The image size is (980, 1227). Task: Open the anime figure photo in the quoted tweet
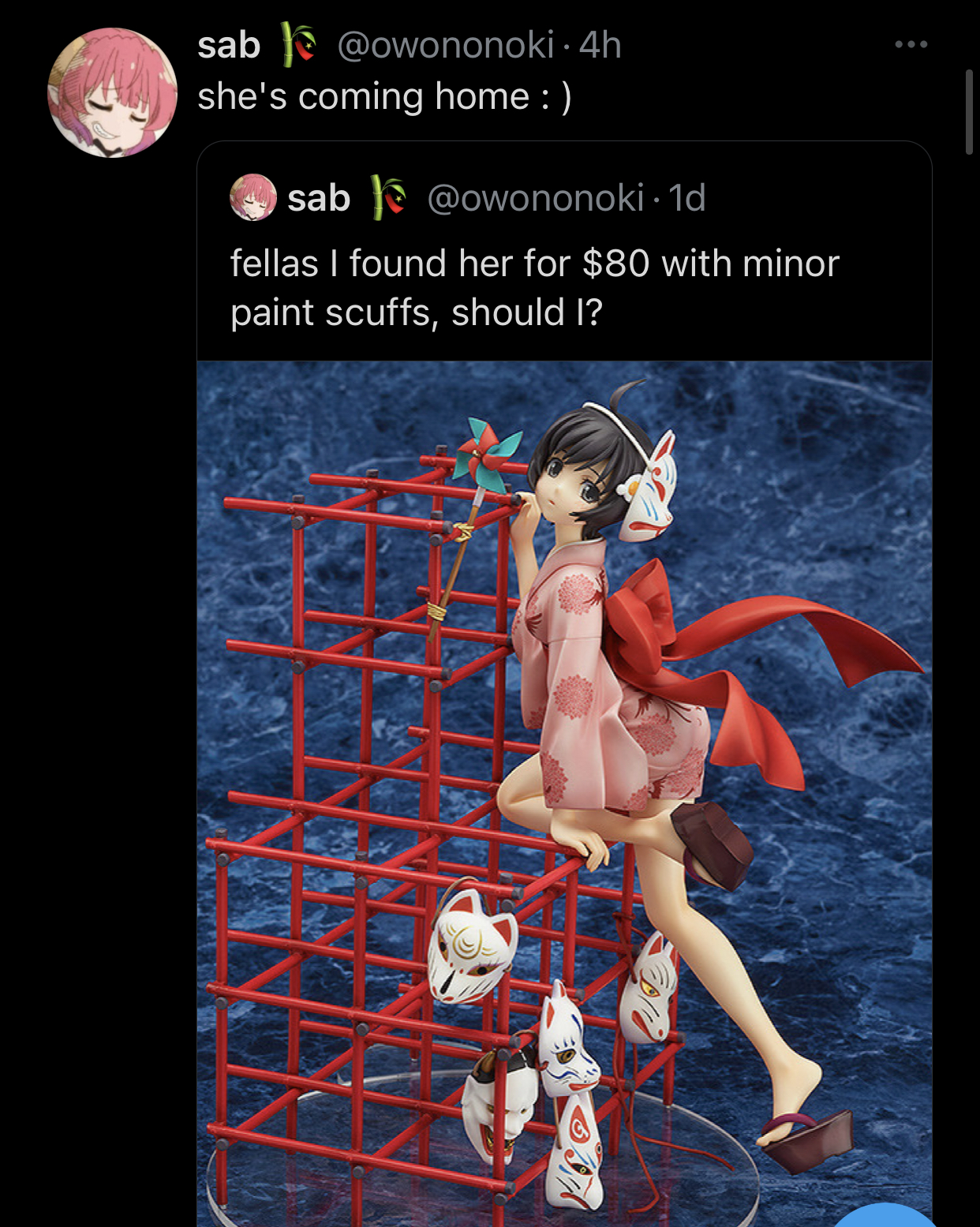click(564, 794)
